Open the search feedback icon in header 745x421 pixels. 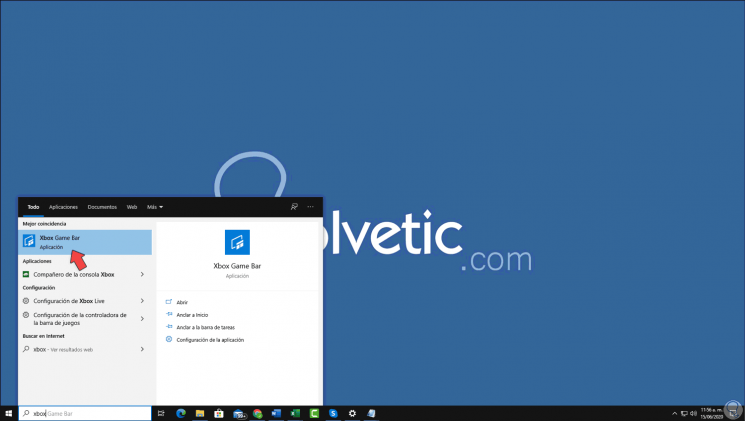(294, 207)
